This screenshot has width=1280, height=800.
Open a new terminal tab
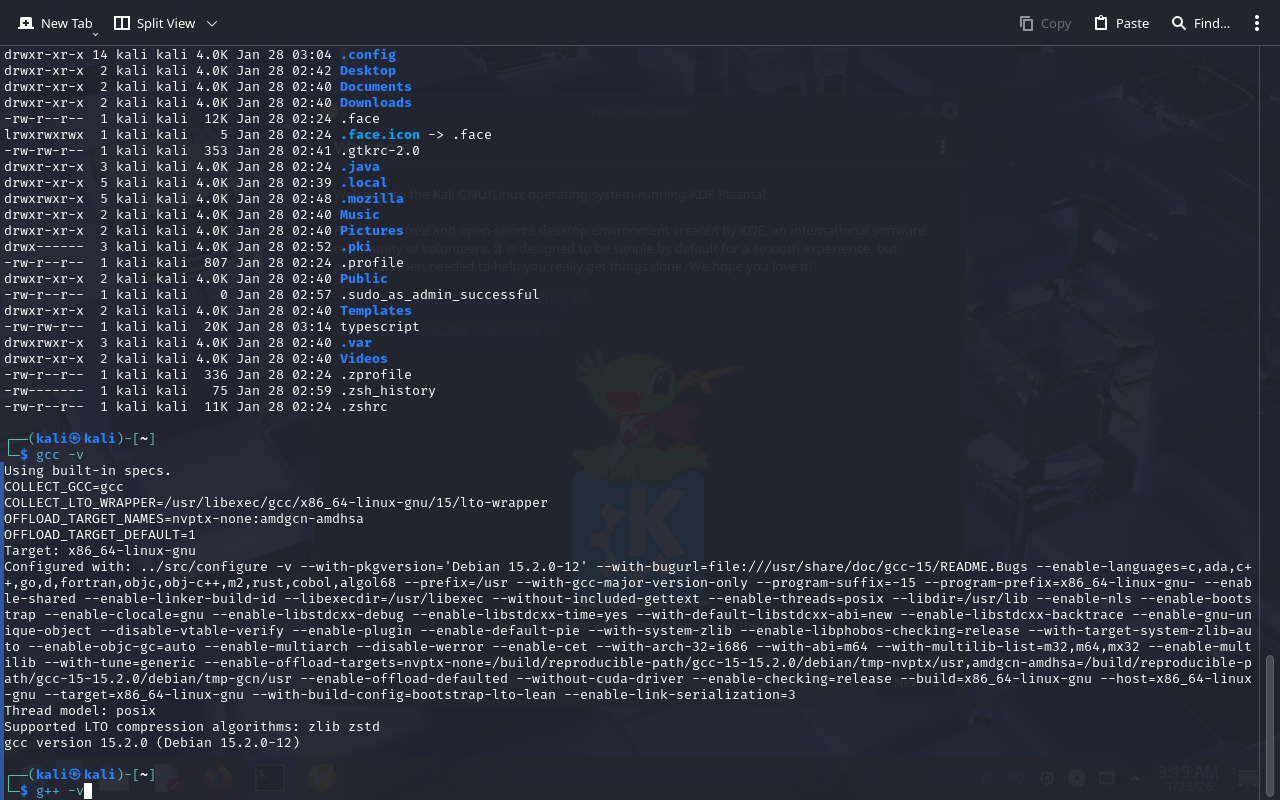[x=56, y=23]
